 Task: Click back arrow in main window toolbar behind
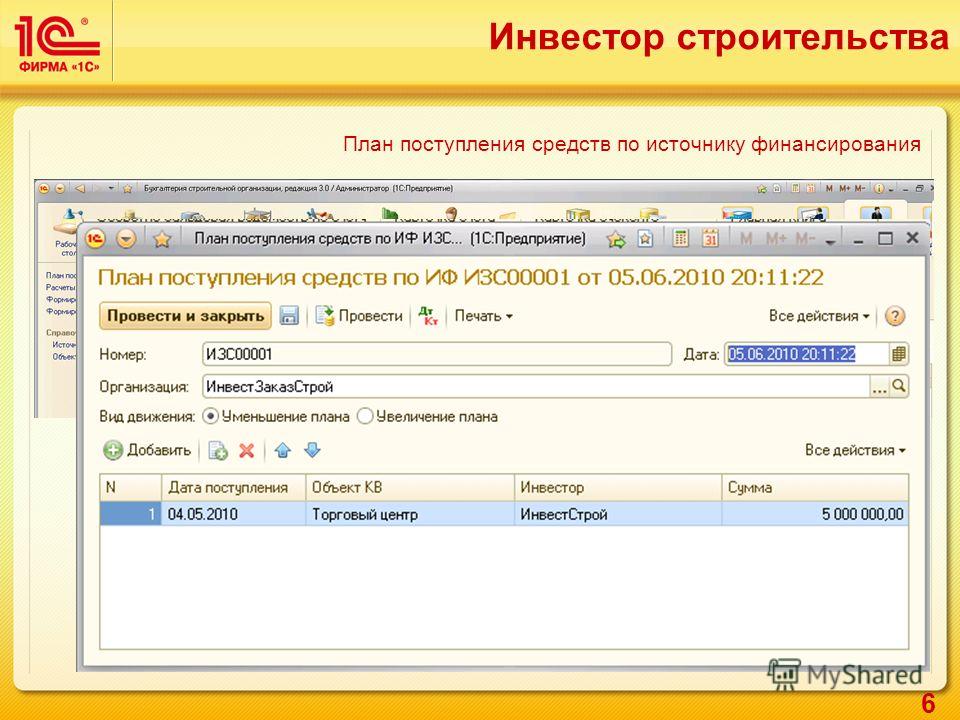click(x=80, y=189)
